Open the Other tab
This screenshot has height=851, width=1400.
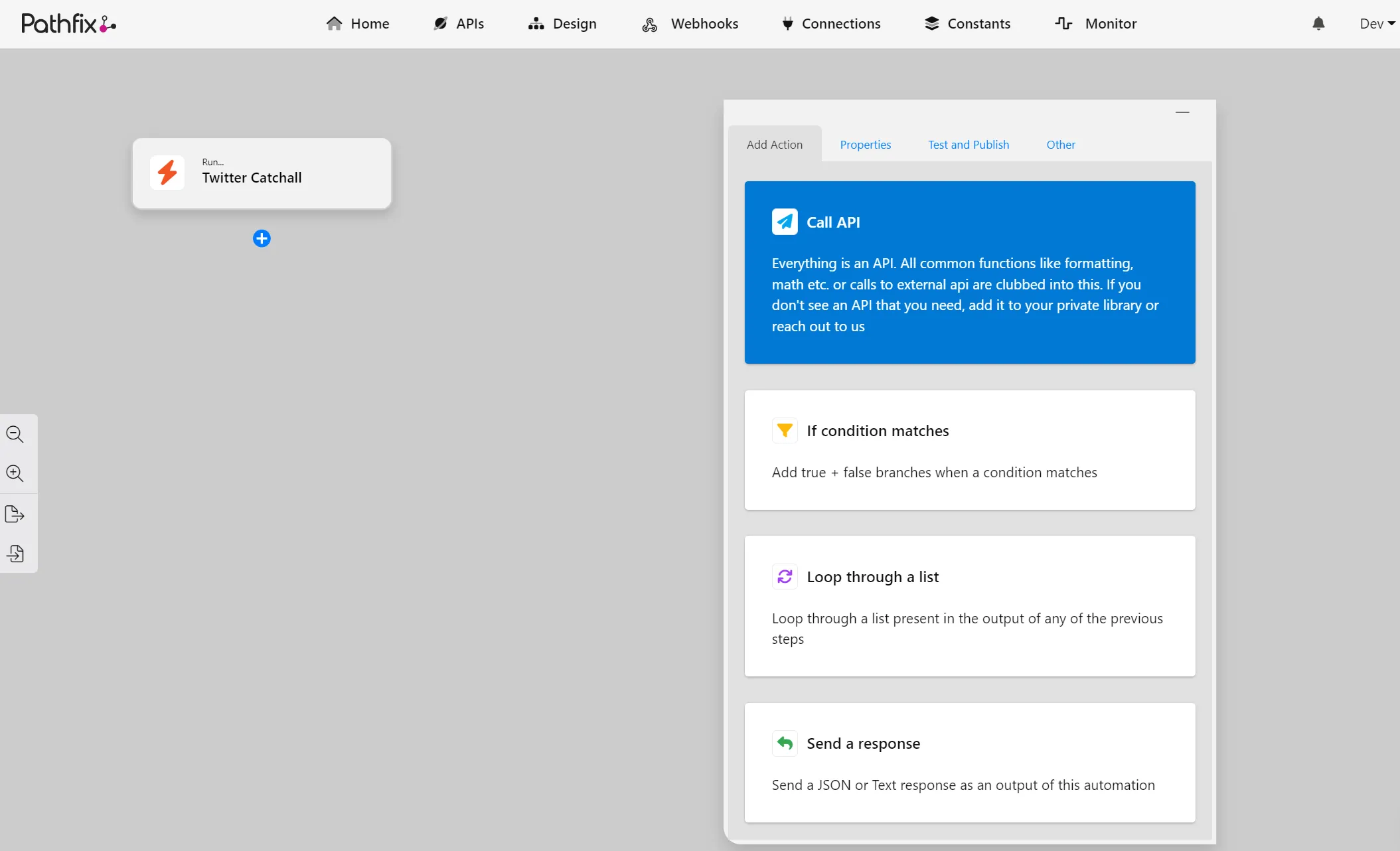(1061, 145)
